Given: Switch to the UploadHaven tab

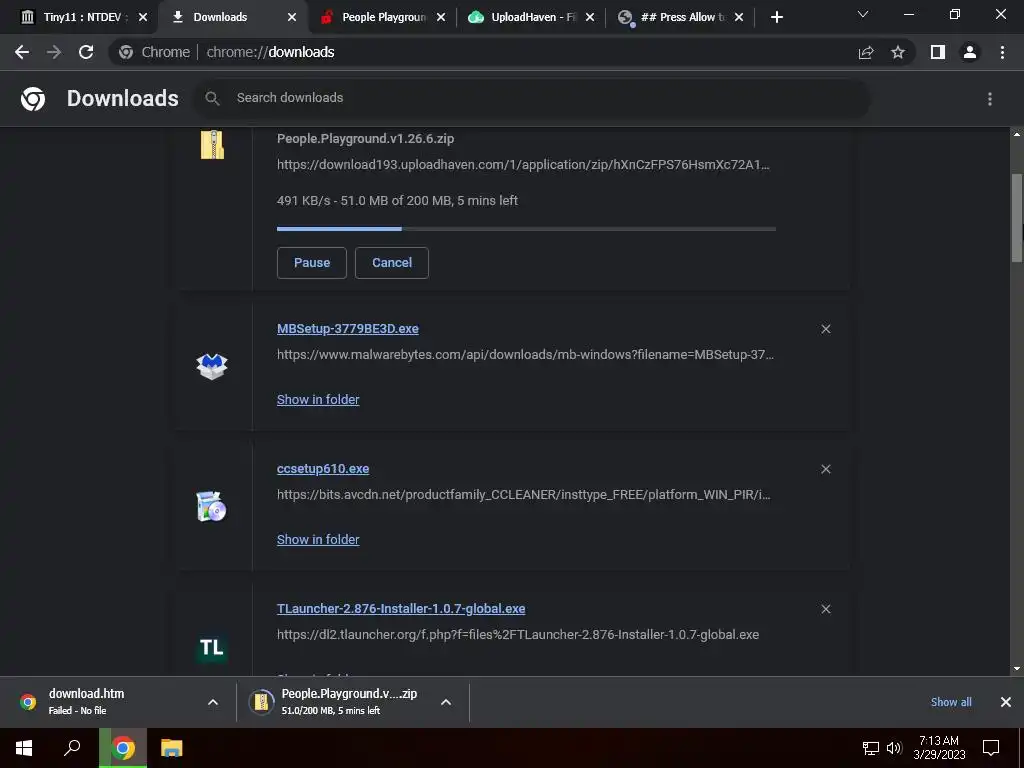Looking at the screenshot, I should pyautogui.click(x=533, y=17).
